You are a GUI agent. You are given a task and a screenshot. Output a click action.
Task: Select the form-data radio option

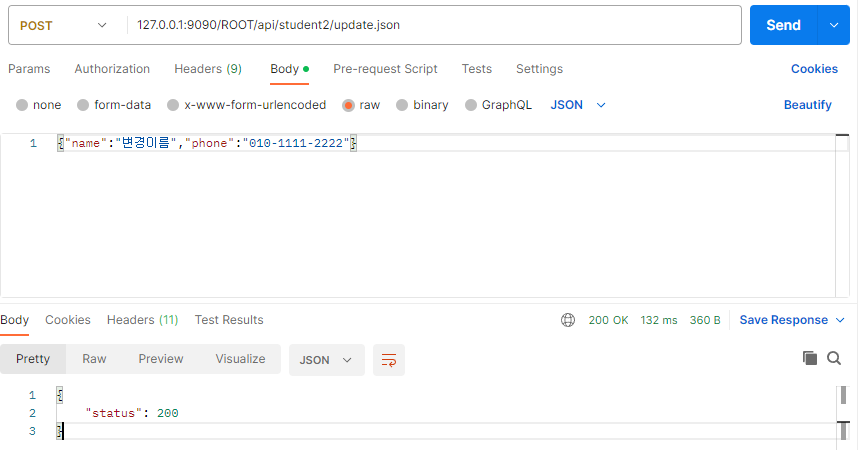[x=83, y=105]
